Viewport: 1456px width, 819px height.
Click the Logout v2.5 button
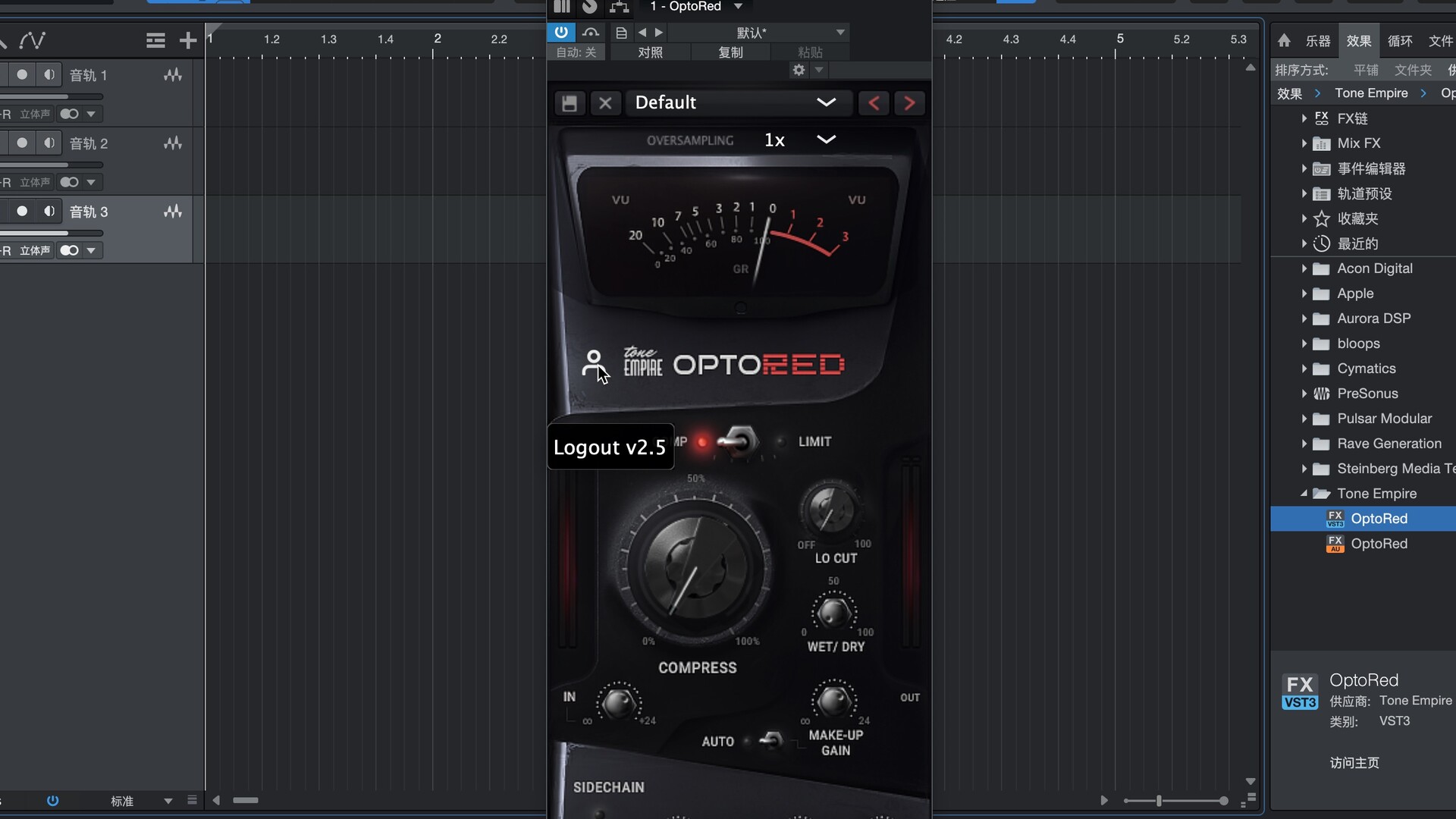(x=610, y=447)
